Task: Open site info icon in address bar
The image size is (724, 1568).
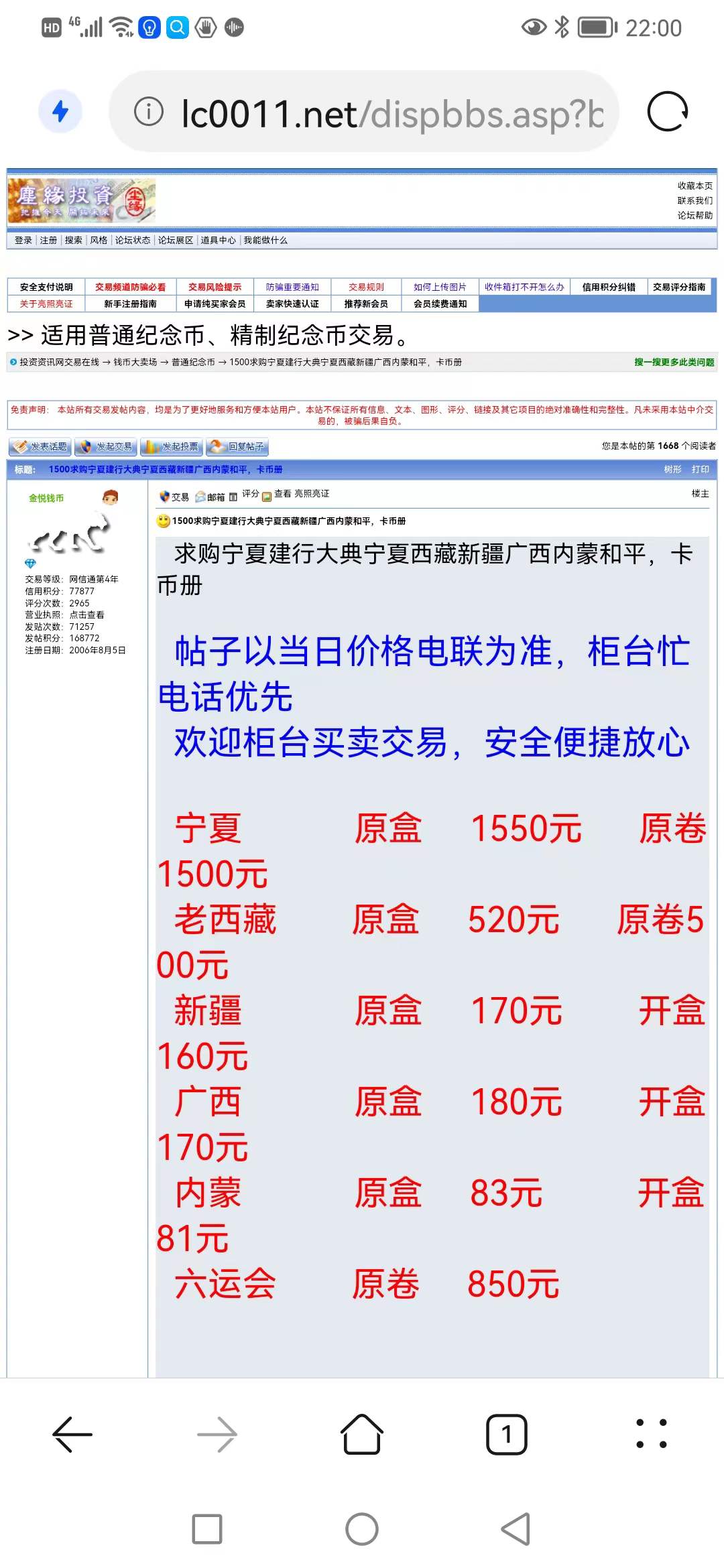Action: click(149, 111)
